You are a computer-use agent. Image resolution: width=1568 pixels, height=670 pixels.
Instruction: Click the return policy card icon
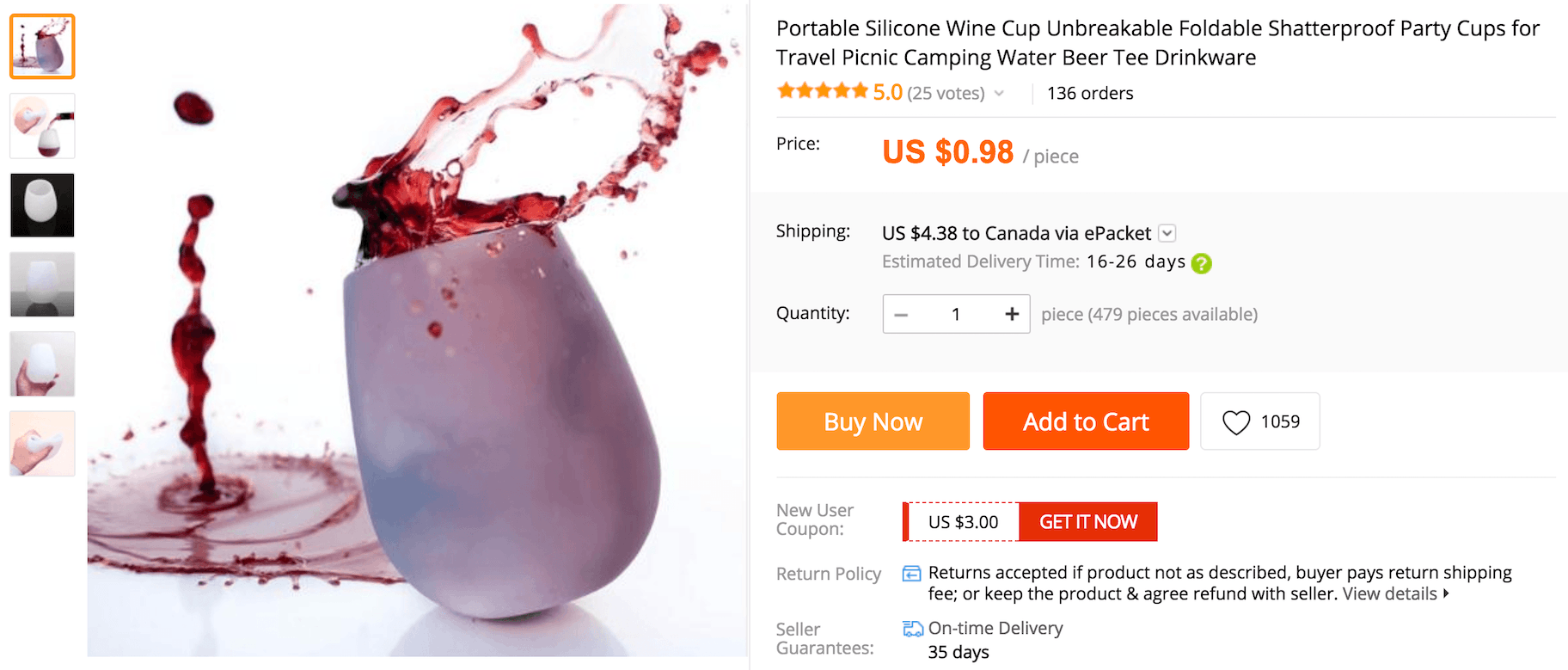(x=911, y=573)
